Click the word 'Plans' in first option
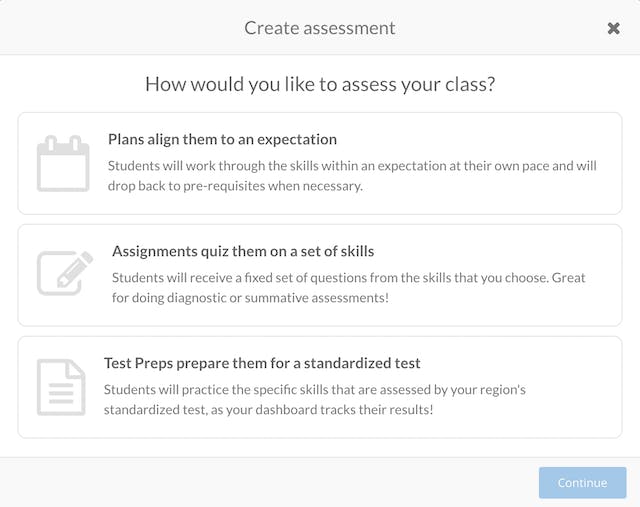The height and width of the screenshot is (507, 640). click(127, 139)
